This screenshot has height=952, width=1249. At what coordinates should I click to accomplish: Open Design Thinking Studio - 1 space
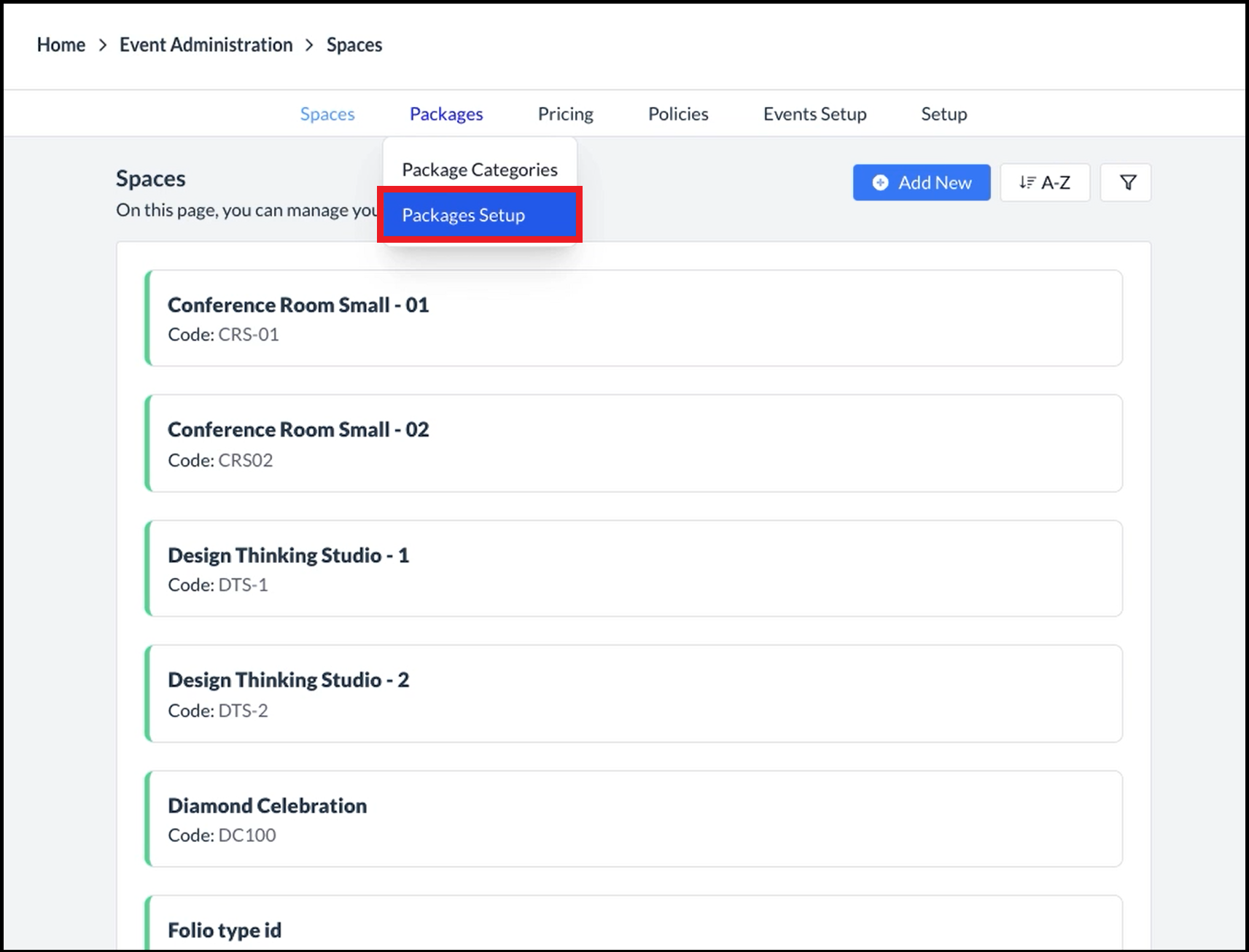pyautogui.click(x=633, y=569)
